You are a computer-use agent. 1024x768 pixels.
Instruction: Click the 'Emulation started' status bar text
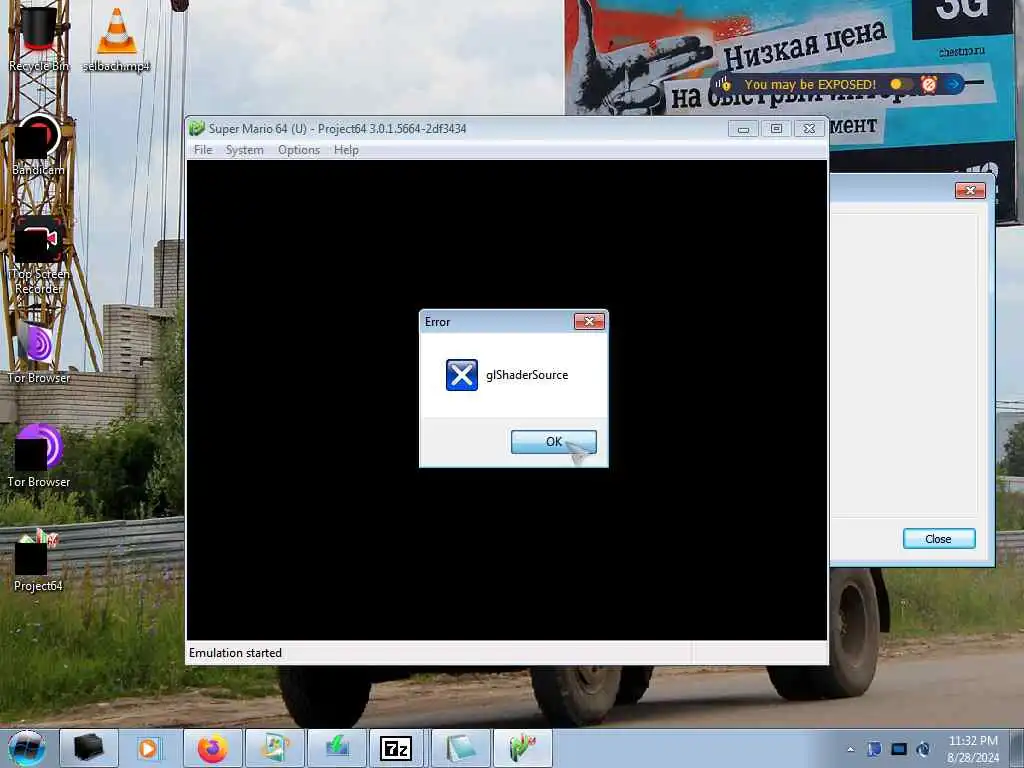(235, 653)
